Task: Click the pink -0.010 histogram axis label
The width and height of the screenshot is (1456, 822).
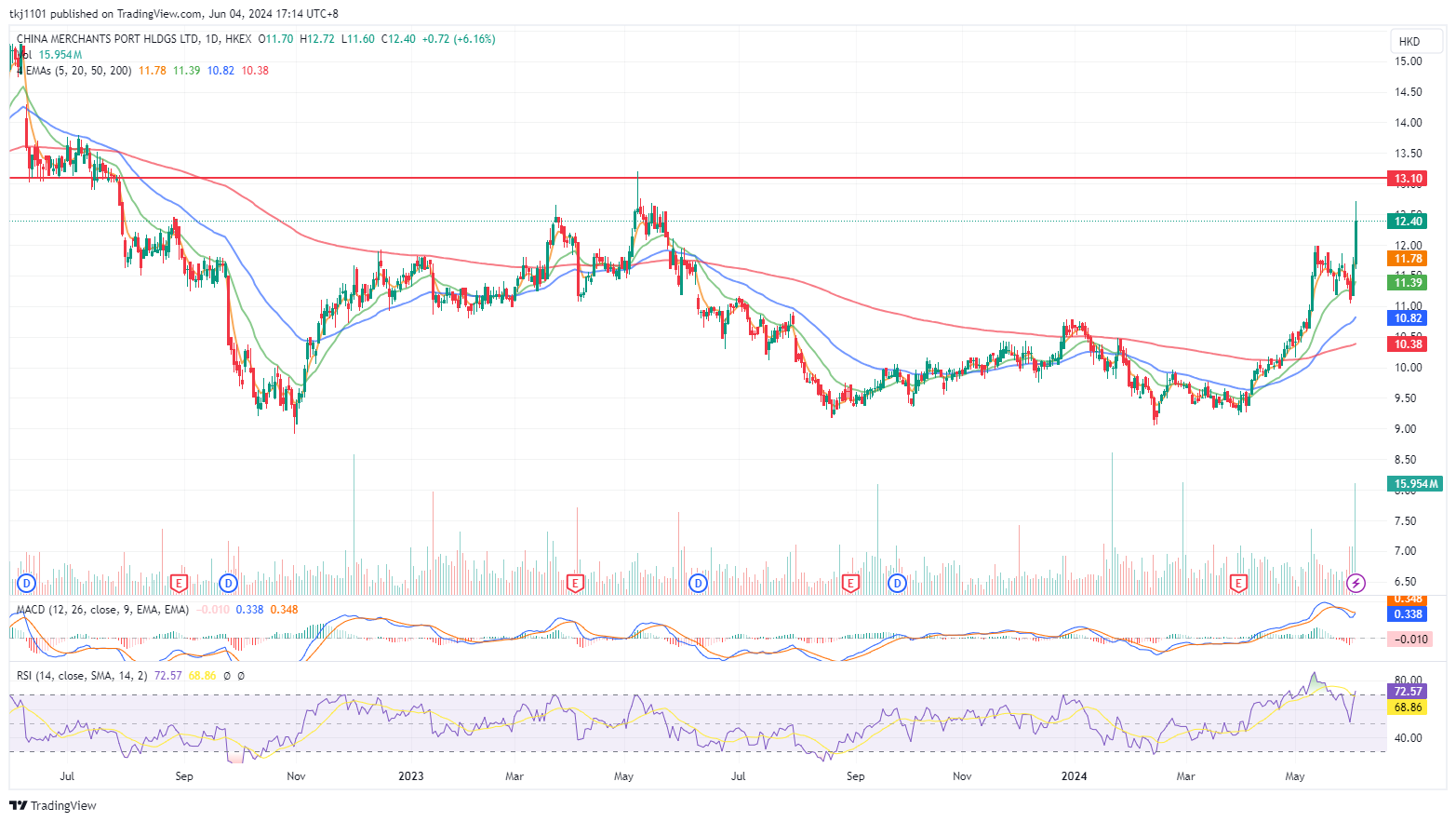Action: pyautogui.click(x=1409, y=639)
